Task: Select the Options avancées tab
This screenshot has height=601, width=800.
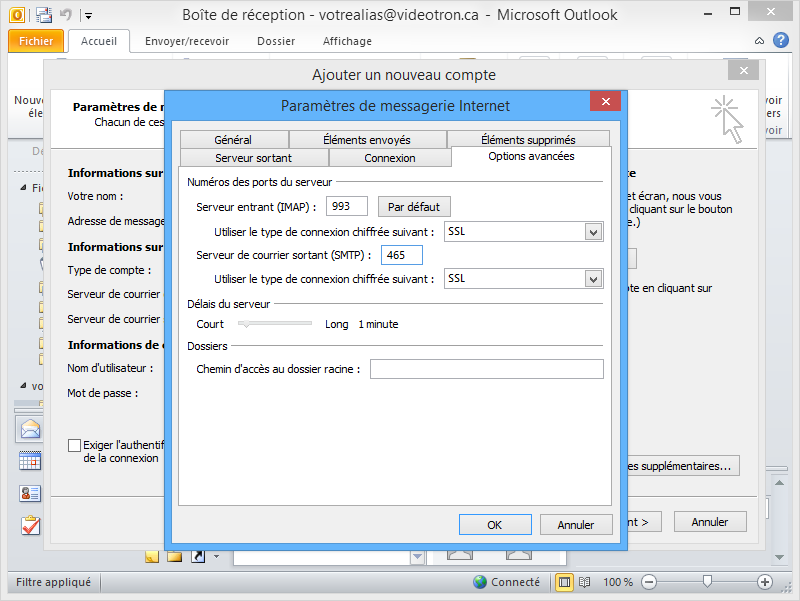Action: 531,156
